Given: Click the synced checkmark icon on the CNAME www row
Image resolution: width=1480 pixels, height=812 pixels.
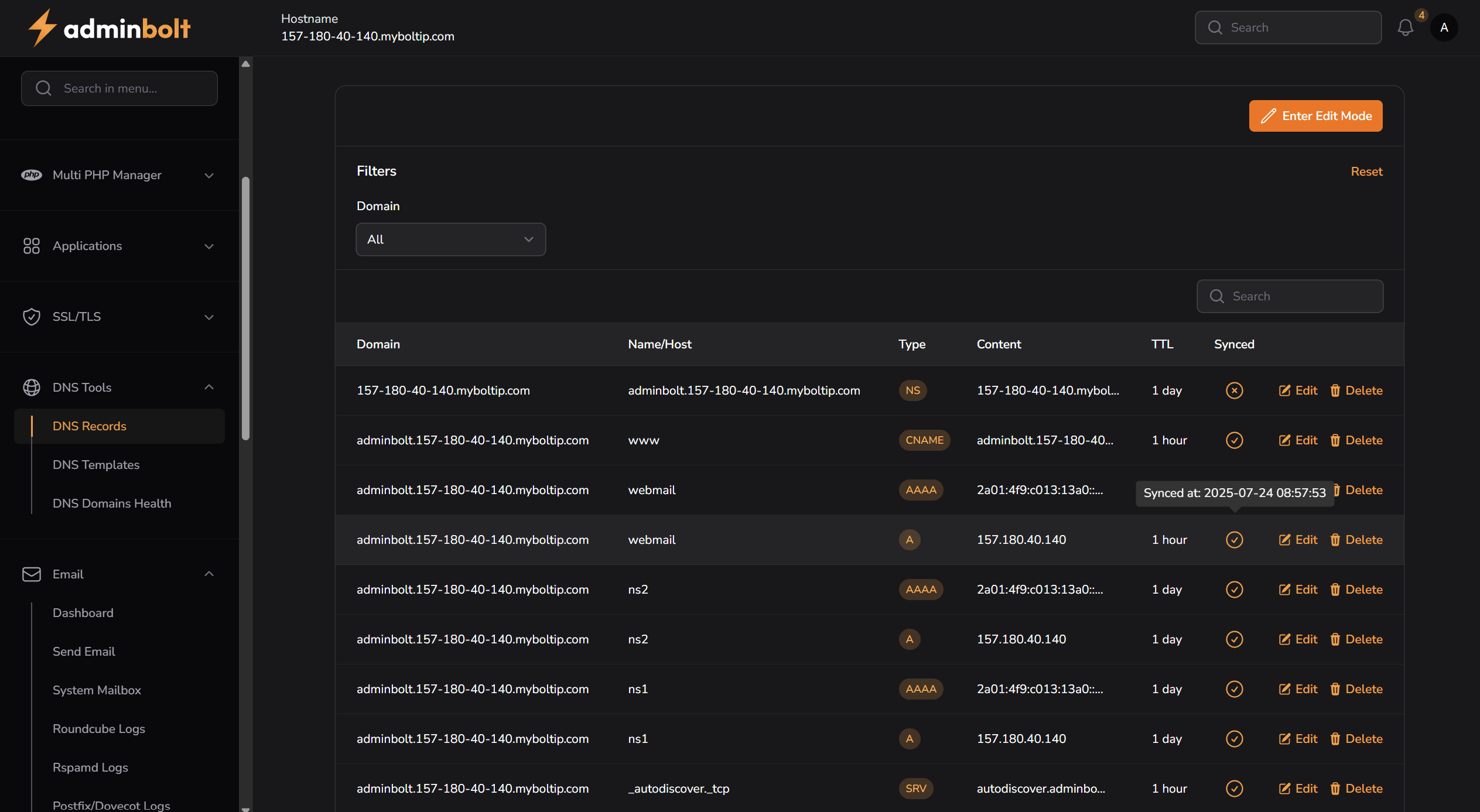Looking at the screenshot, I should click(1234, 440).
